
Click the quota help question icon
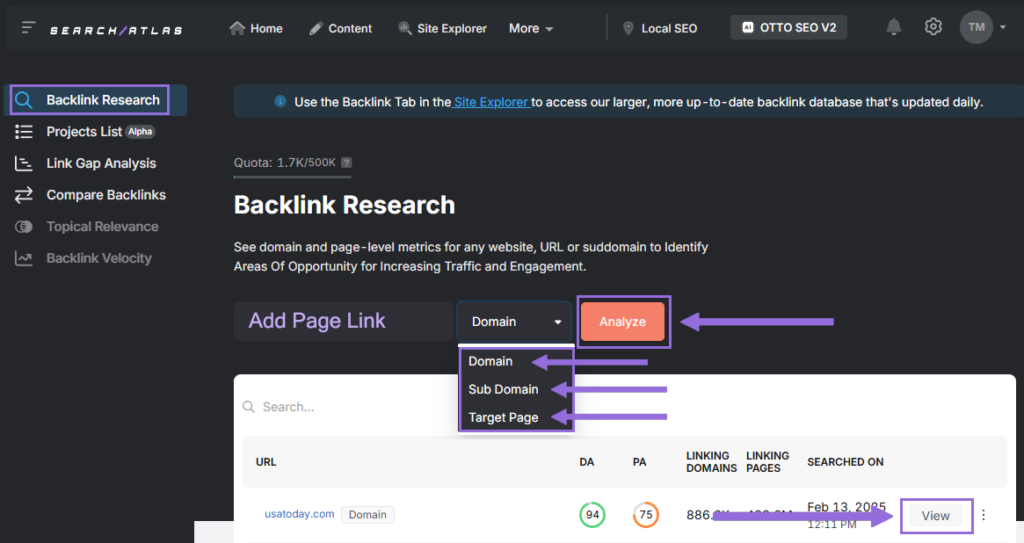coord(346,163)
